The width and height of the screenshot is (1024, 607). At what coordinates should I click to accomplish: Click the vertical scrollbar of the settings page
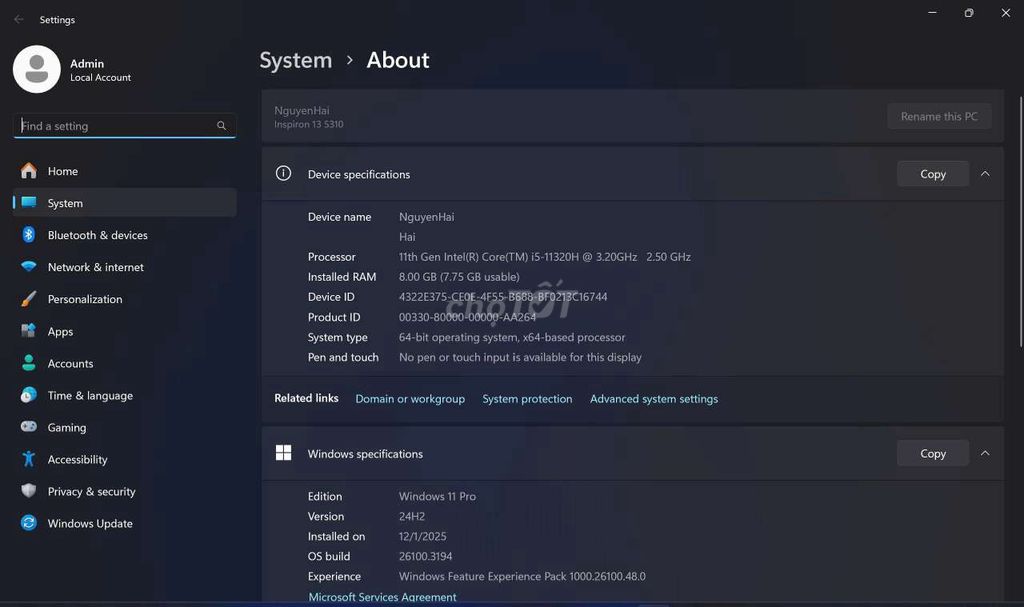(1021, 221)
